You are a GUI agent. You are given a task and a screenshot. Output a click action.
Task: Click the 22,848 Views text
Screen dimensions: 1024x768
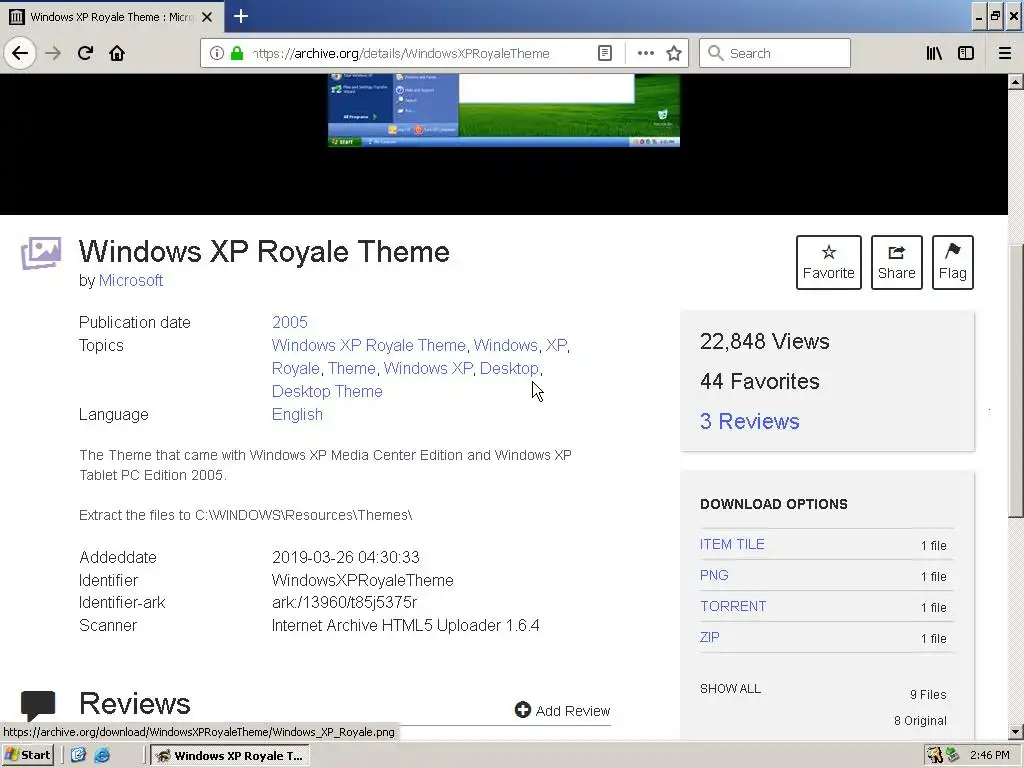pyautogui.click(x=765, y=341)
